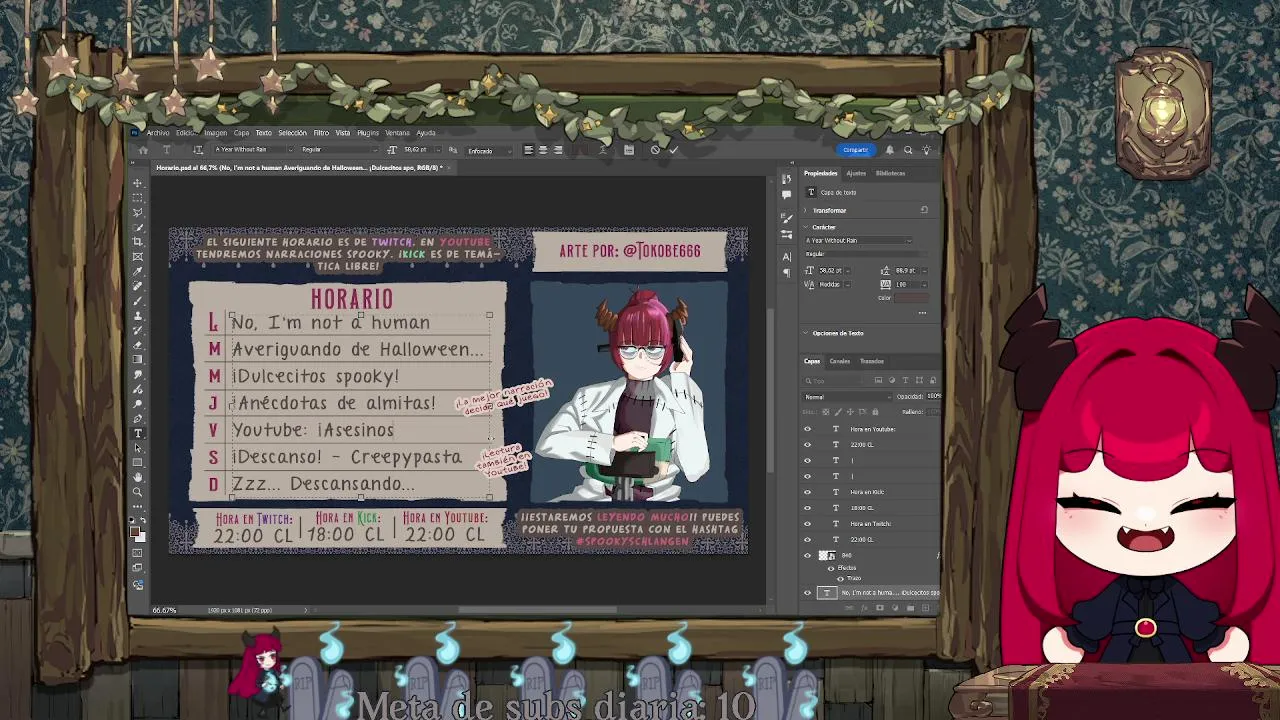Image resolution: width=1280 pixels, height=720 pixels.
Task: Click the zoom percentage field 66,67%
Action: pos(164,610)
